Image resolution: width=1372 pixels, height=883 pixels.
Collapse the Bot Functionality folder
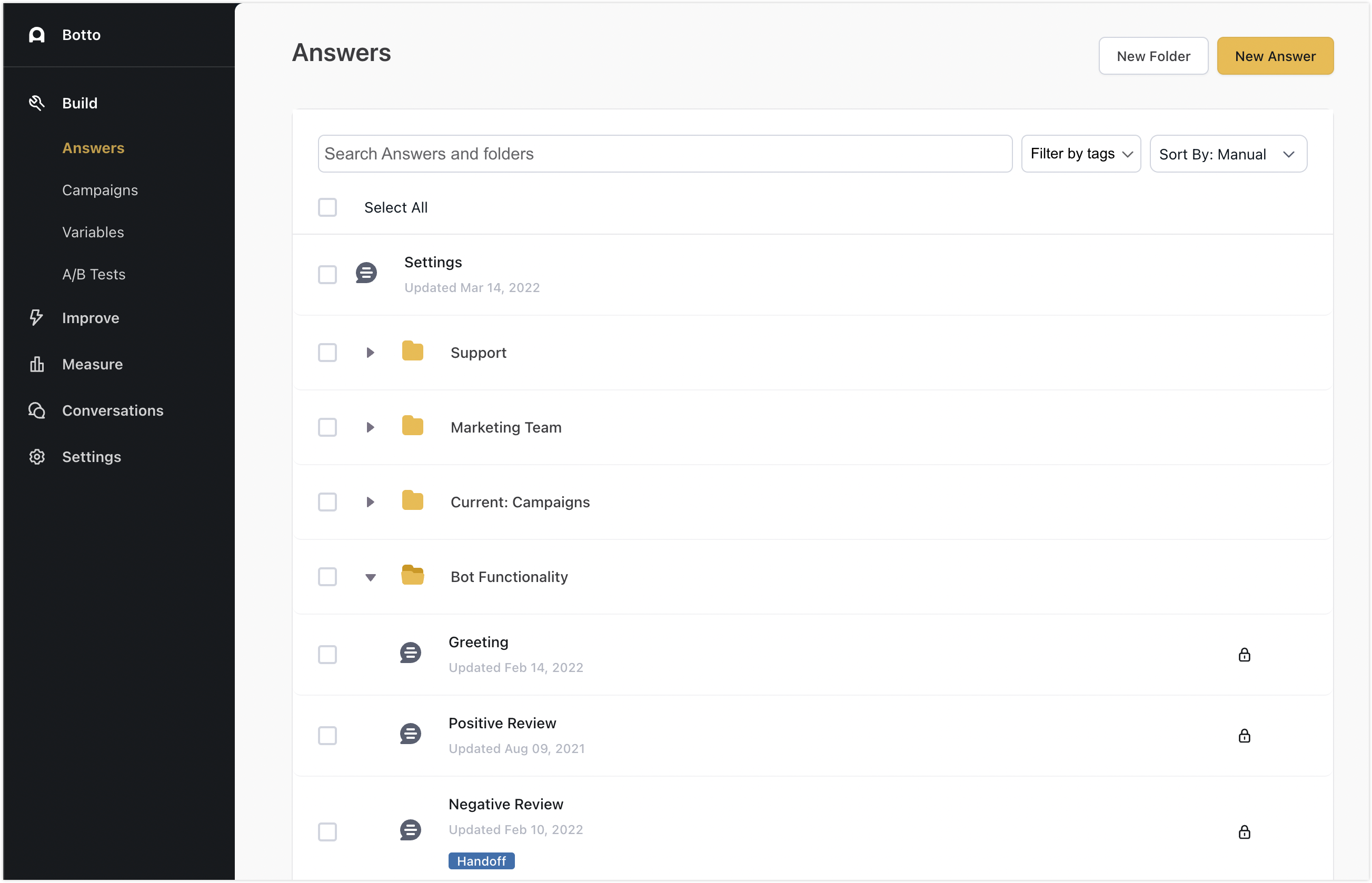[x=371, y=577]
